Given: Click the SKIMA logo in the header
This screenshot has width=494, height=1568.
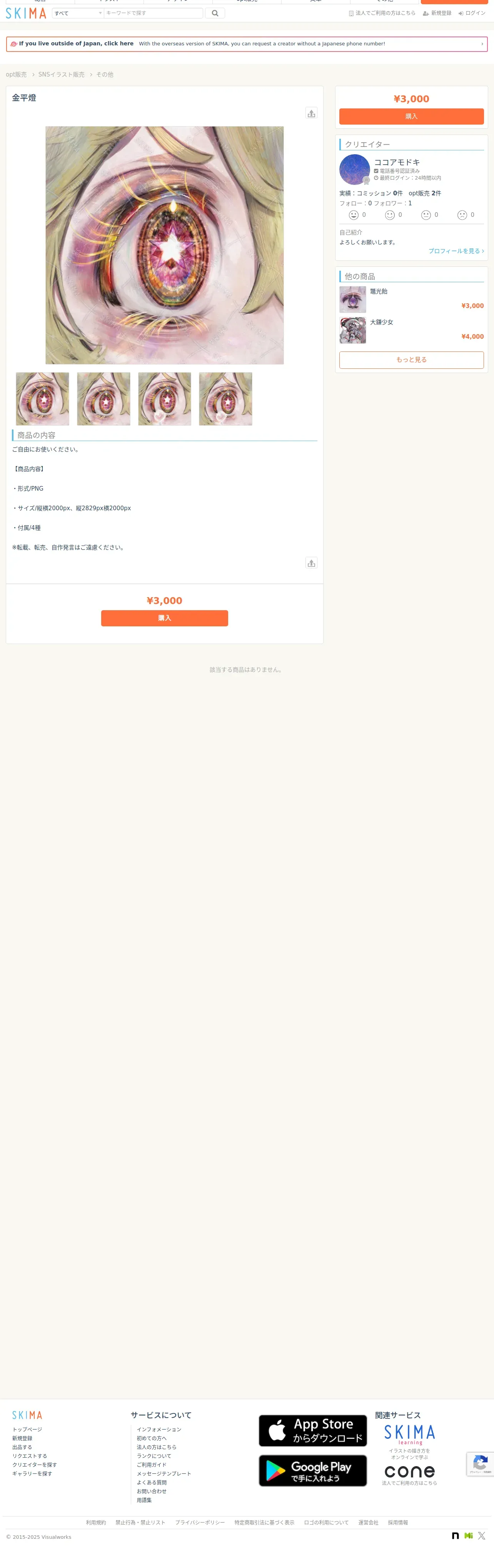Looking at the screenshot, I should pyautogui.click(x=26, y=13).
